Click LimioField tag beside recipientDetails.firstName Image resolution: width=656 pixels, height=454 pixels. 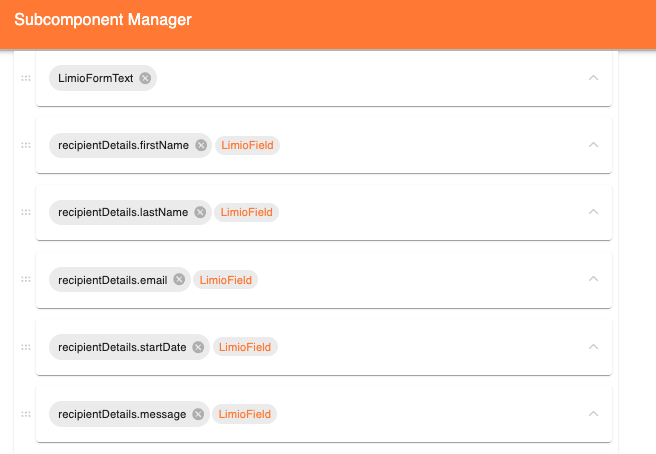[247, 145]
